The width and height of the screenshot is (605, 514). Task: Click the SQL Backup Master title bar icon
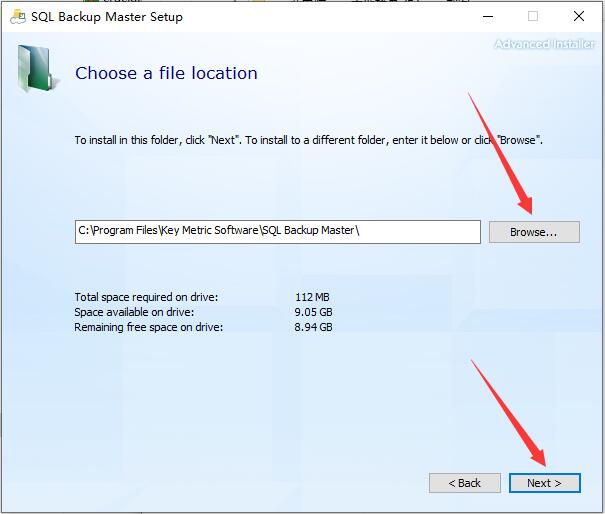[18, 17]
